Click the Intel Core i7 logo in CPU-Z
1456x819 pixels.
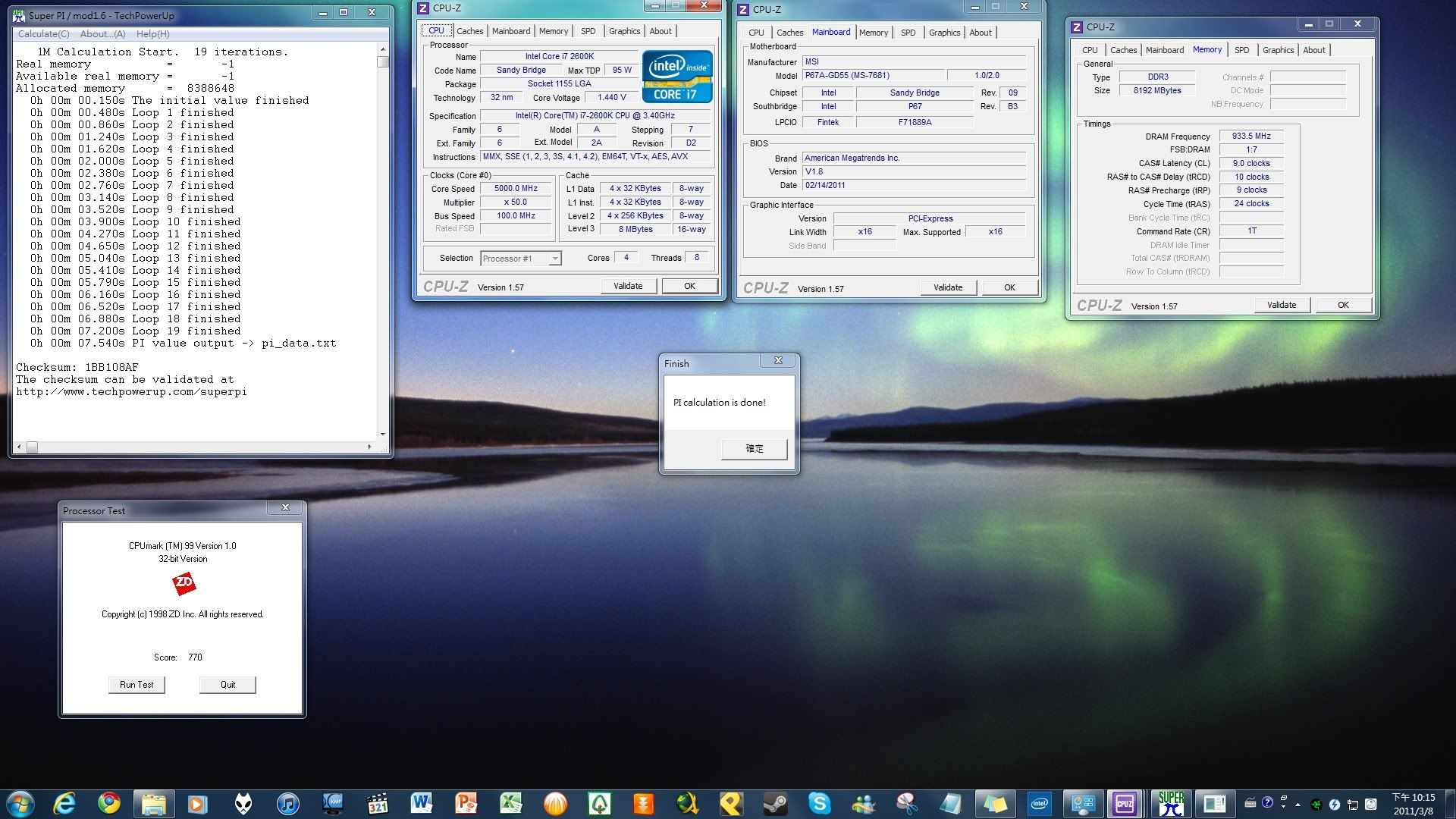tap(677, 76)
